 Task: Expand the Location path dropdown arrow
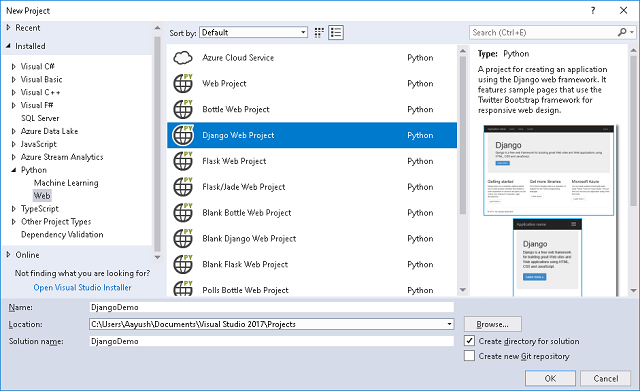[449, 324]
